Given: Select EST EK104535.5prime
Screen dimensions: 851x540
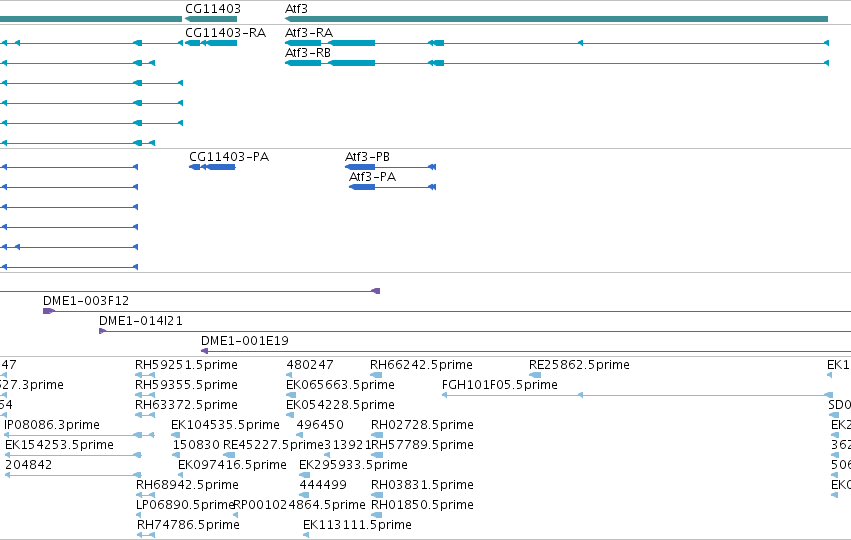Looking at the screenshot, I should (x=225, y=425).
